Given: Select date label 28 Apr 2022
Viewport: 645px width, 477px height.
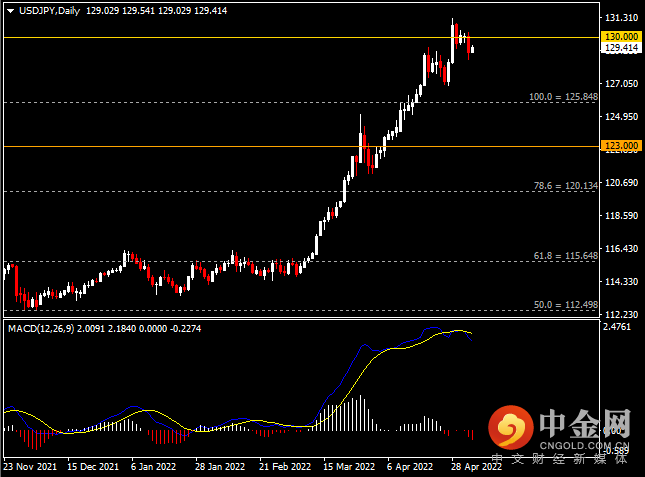Looking at the screenshot, I should 477,467.
